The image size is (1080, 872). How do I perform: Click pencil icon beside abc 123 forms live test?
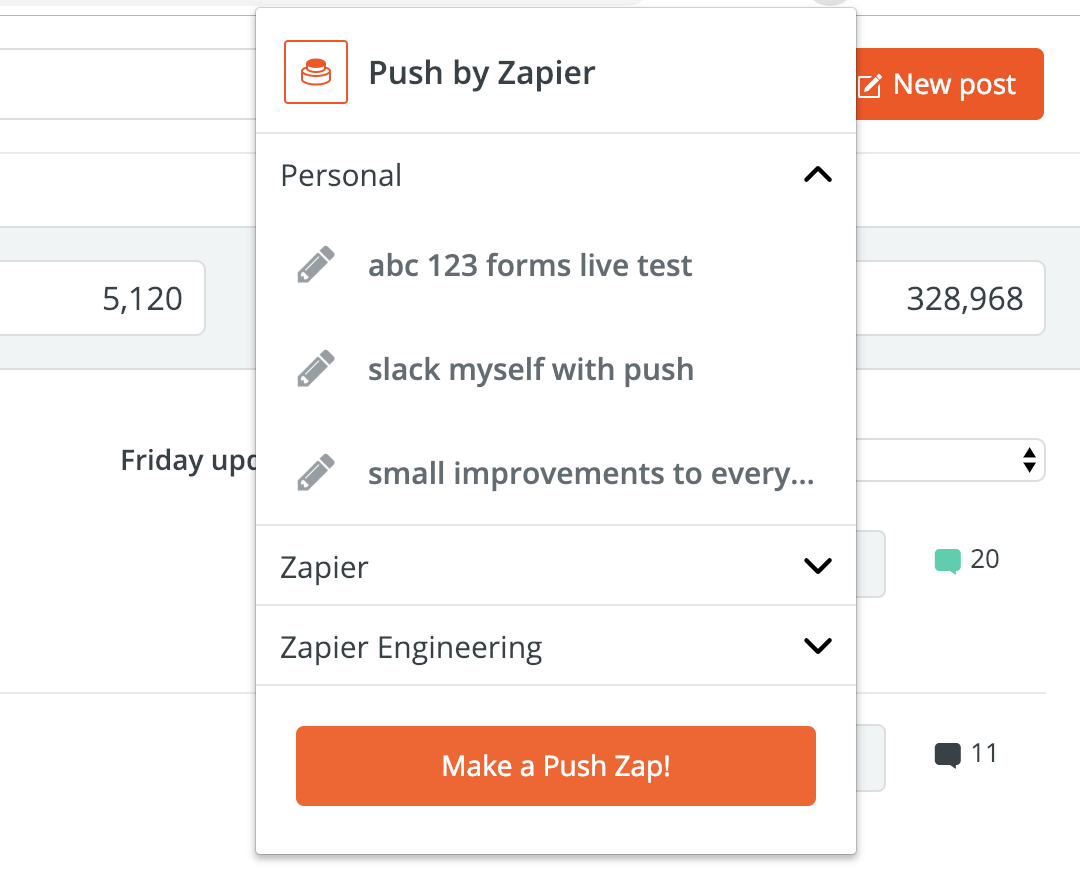[x=316, y=266]
